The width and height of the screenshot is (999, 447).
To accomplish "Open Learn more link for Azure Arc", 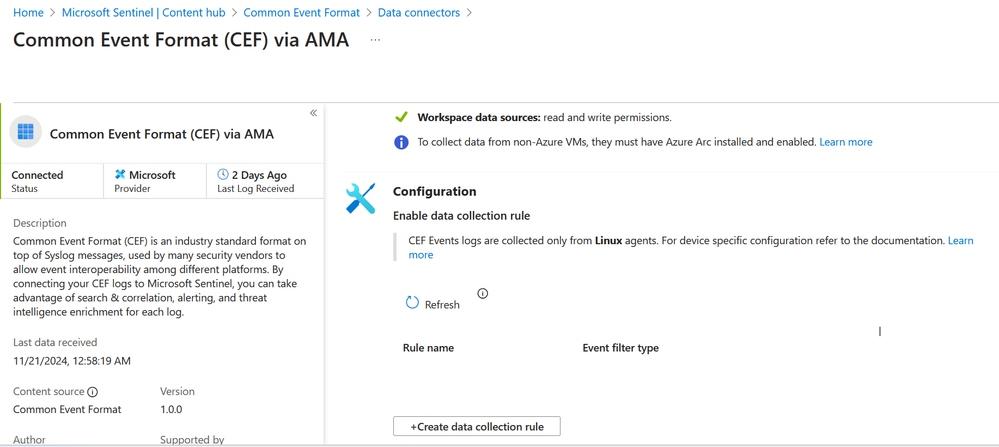I will click(846, 142).
